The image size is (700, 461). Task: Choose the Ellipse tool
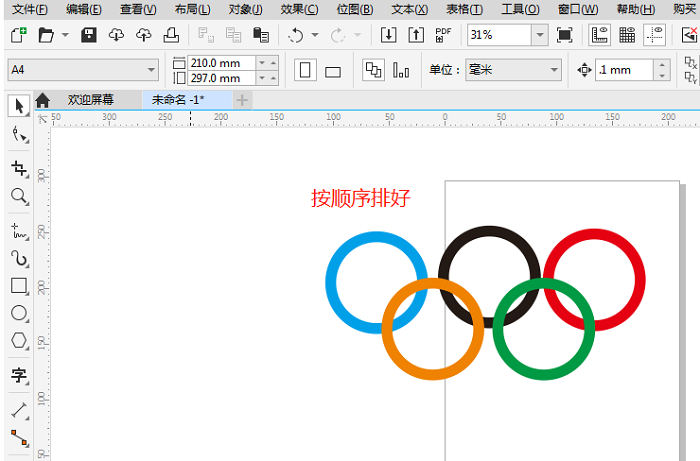click(18, 314)
